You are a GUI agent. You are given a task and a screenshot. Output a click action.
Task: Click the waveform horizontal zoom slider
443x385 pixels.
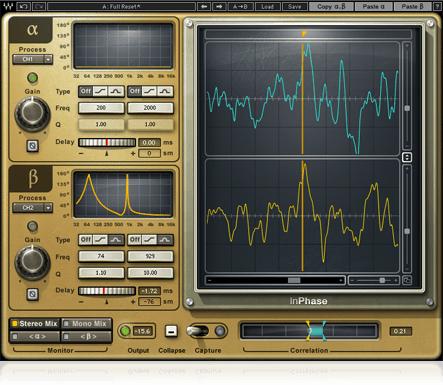click(374, 280)
